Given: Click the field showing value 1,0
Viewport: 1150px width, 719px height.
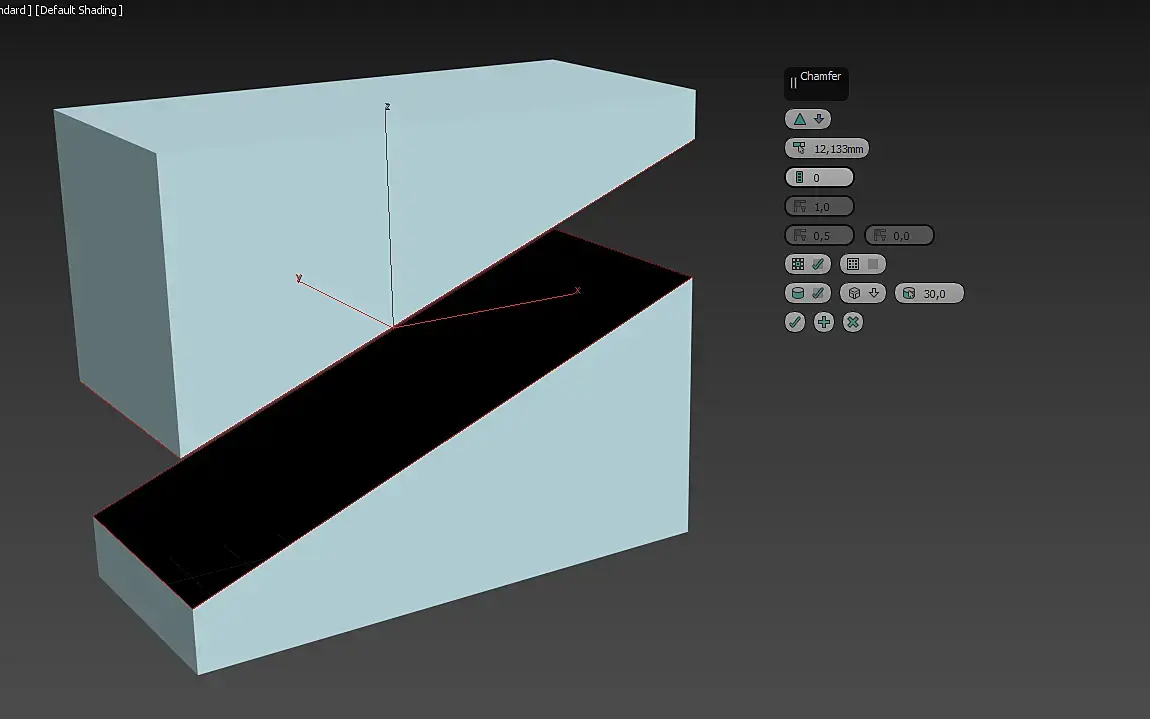Looking at the screenshot, I should coord(819,206).
